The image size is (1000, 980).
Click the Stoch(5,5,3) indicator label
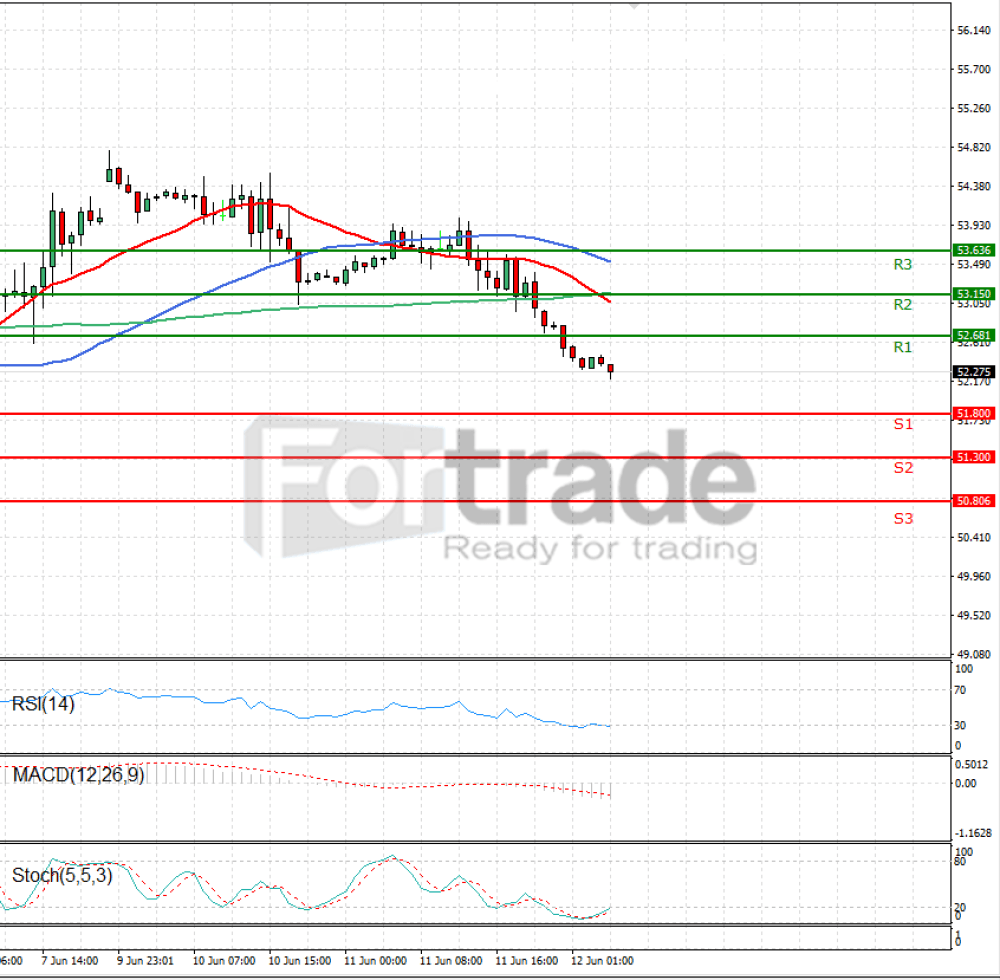coord(62,875)
